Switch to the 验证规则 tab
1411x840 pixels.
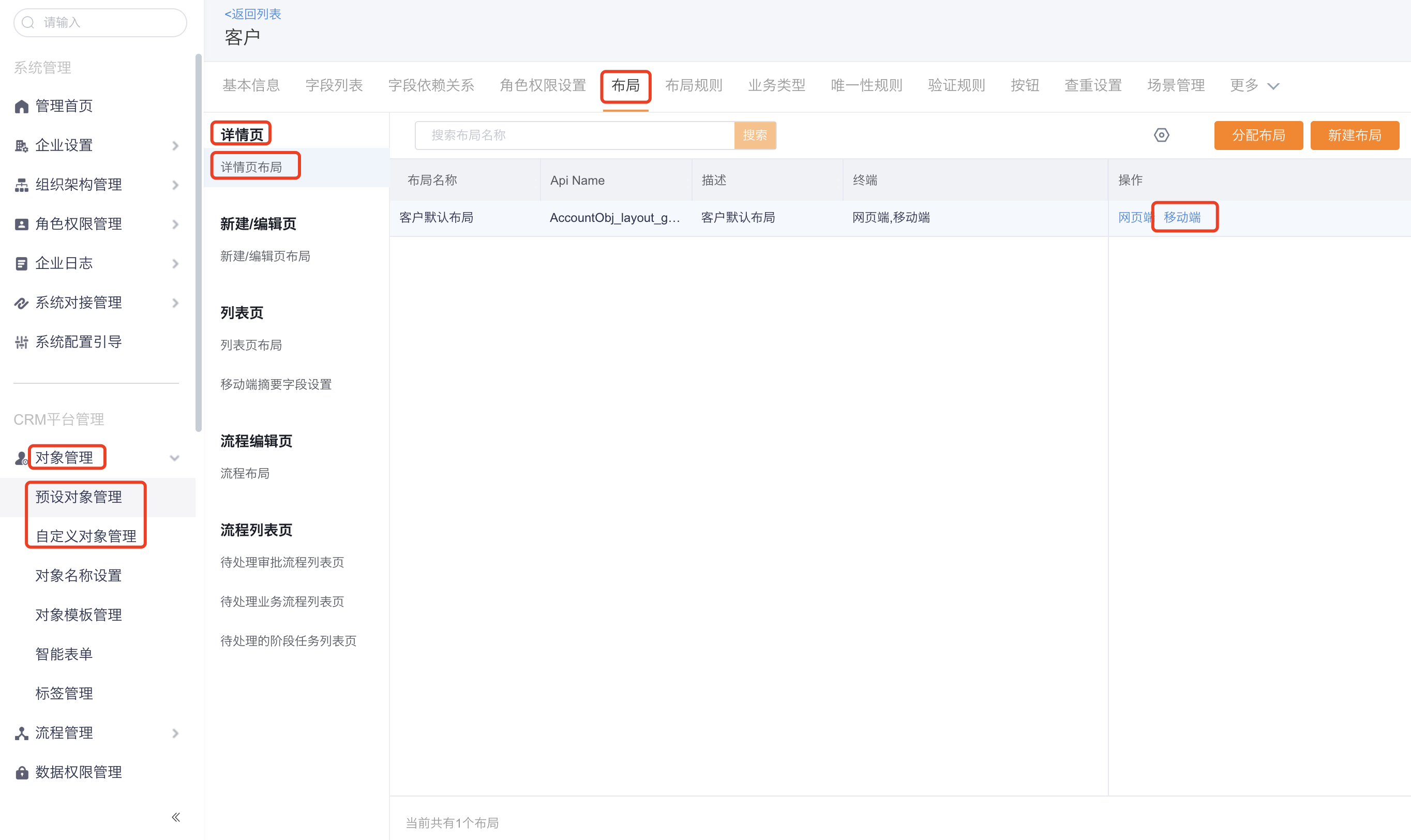tap(956, 85)
